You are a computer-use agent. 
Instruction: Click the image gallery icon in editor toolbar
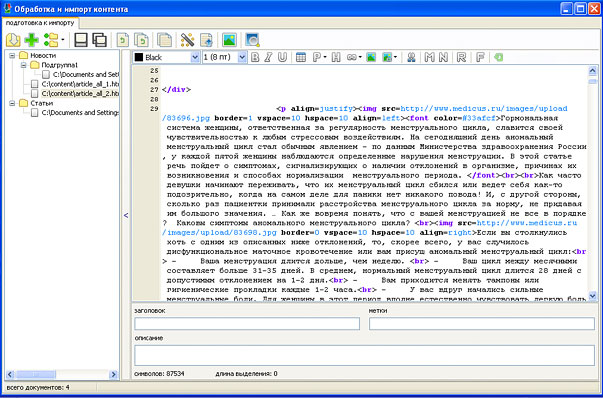[x=386, y=57]
